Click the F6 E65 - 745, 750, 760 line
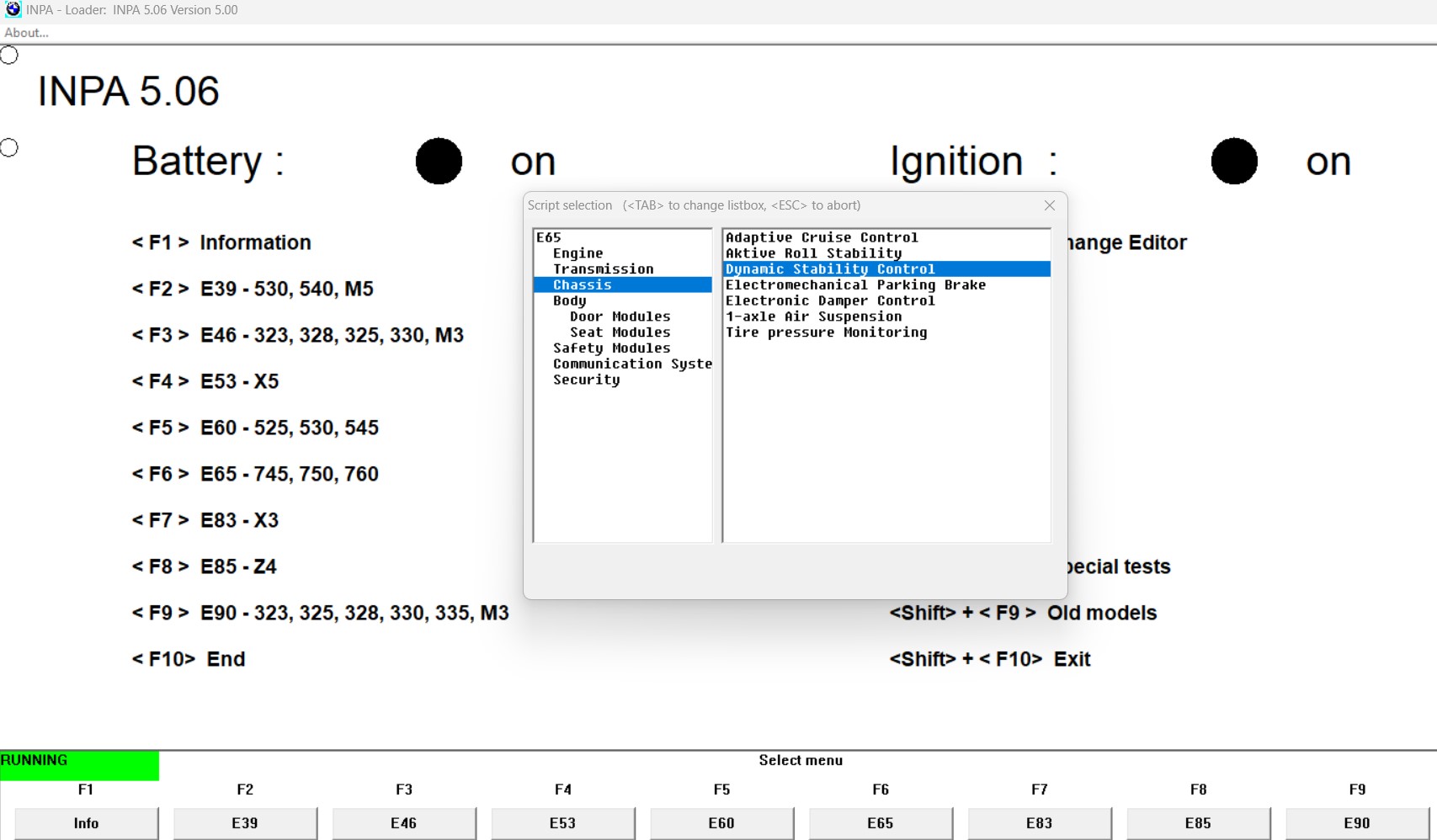 tap(255, 474)
